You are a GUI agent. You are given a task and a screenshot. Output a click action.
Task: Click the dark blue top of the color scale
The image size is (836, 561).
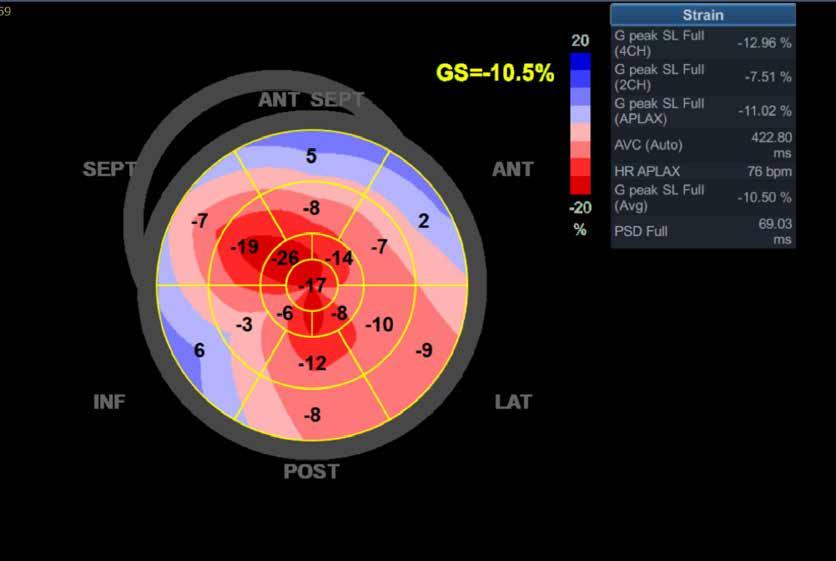pyautogui.click(x=580, y=61)
